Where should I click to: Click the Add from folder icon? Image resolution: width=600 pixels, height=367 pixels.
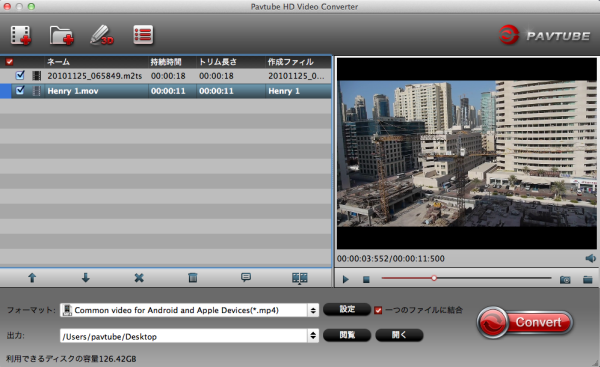pyautogui.click(x=61, y=35)
